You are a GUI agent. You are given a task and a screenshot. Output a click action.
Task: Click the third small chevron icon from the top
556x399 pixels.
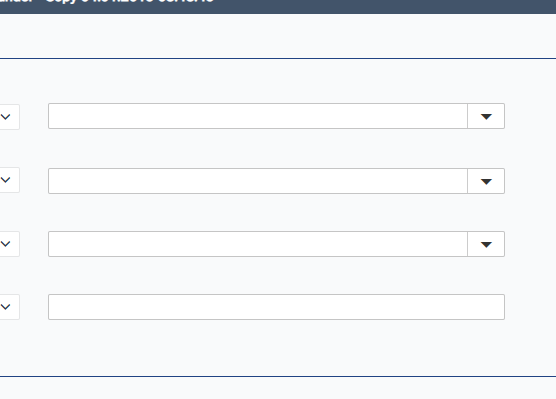[5, 244]
